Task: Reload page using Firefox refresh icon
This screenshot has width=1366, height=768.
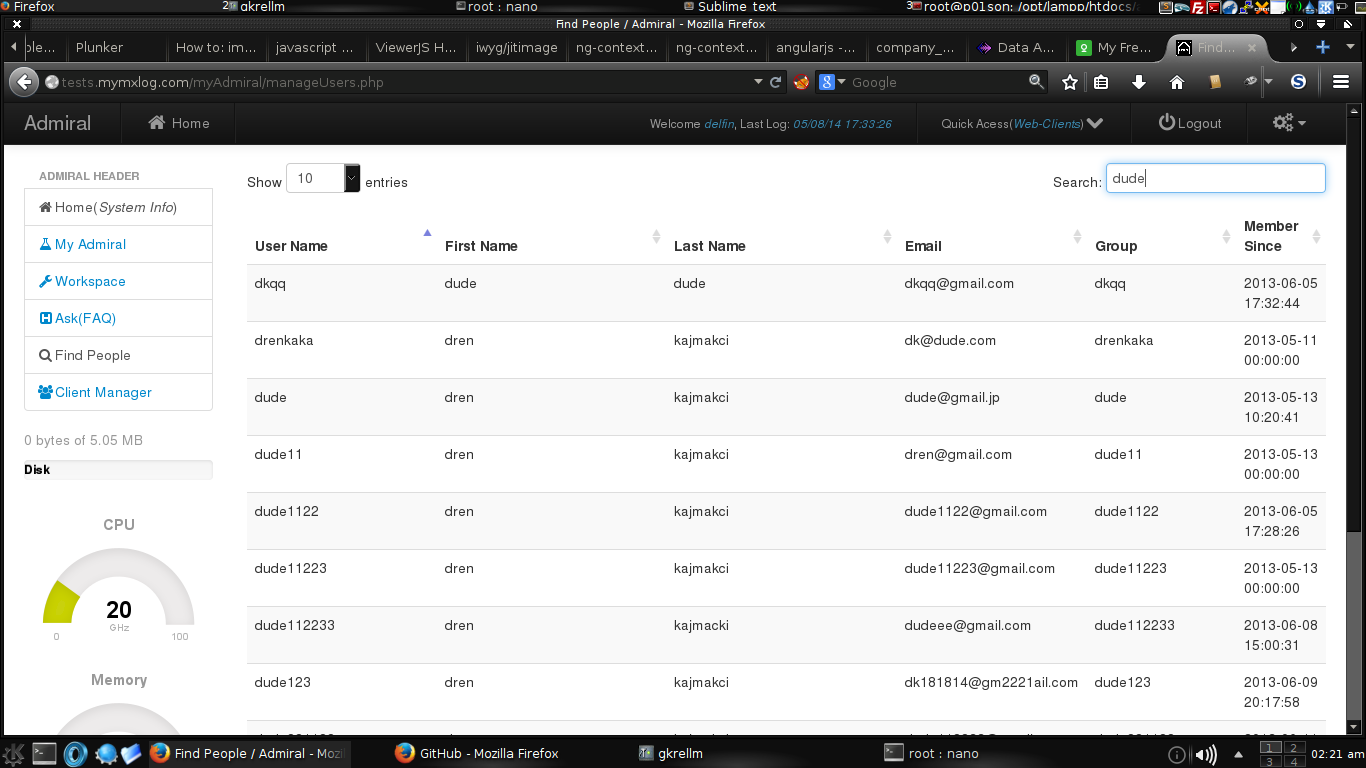Action: pyautogui.click(x=775, y=82)
